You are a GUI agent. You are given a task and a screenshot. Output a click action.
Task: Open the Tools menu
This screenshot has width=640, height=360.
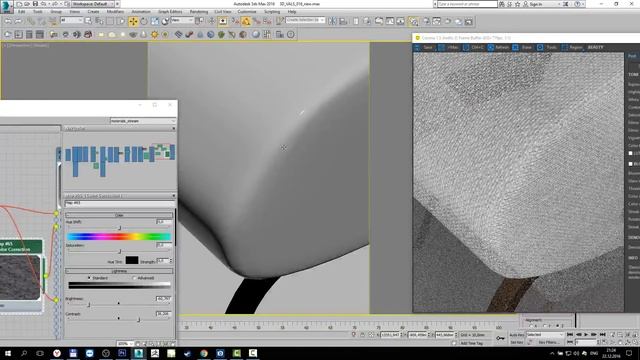click(x=38, y=12)
